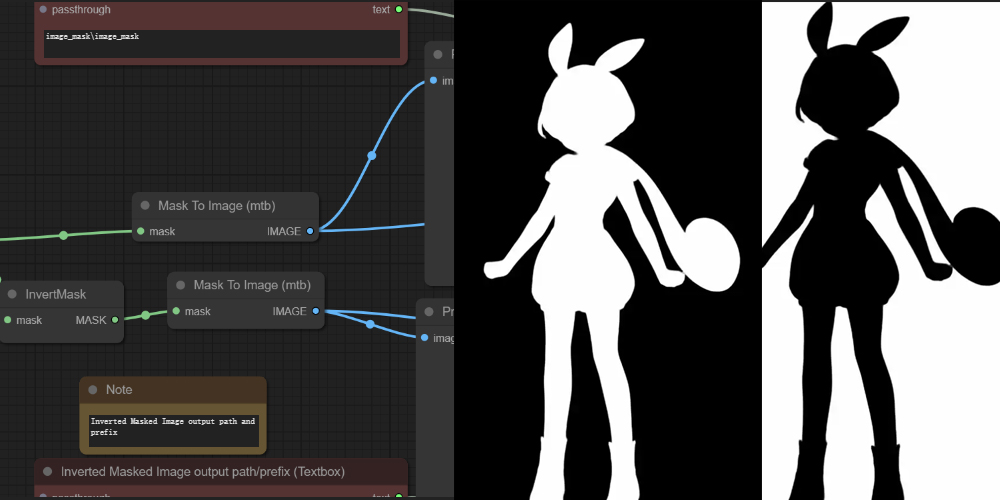Select the Mask To Image (mtb) title beside InvertMask

tap(252, 285)
